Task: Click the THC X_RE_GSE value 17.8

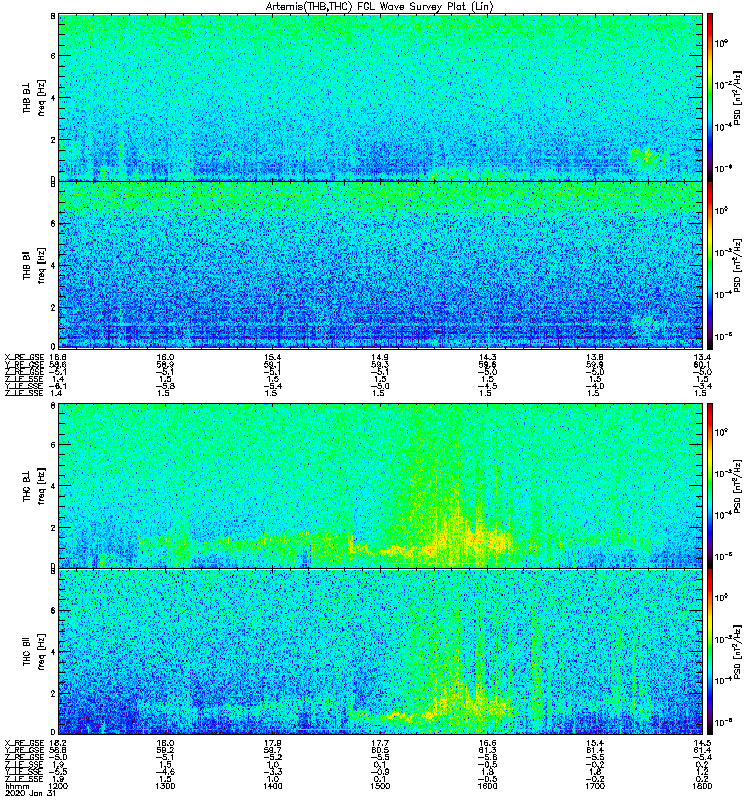Action: coord(273,743)
